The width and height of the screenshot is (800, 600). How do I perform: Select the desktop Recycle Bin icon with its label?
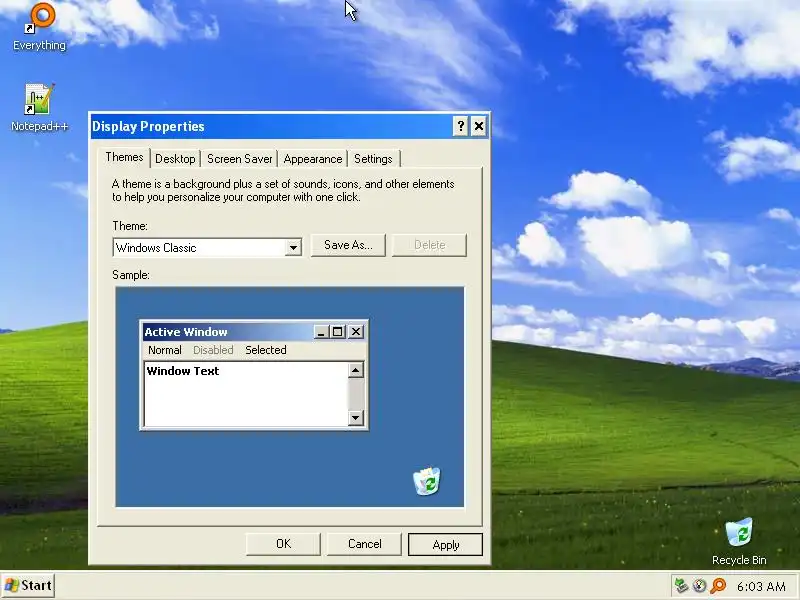pos(739,541)
